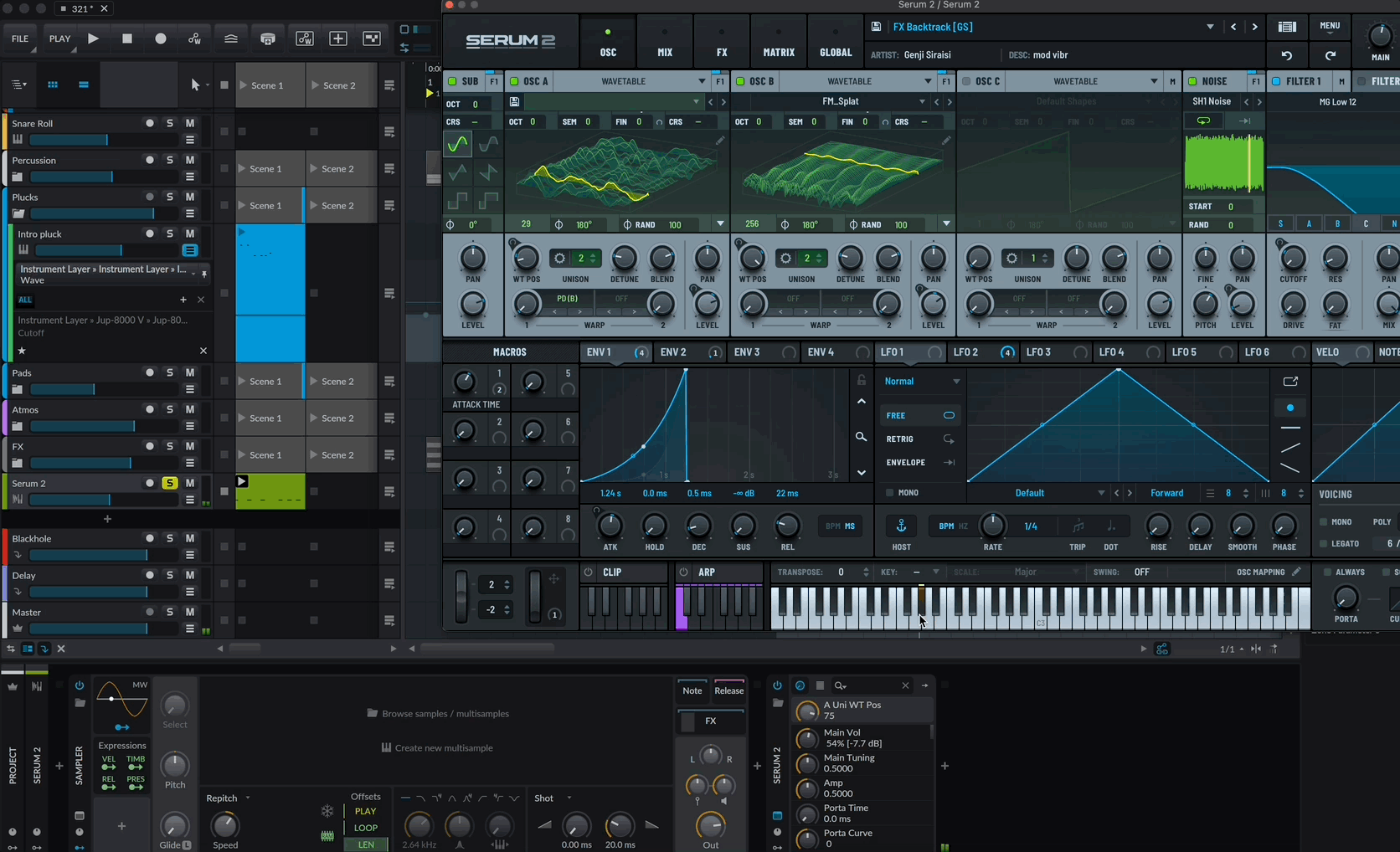Click Create new multisample
The width and height of the screenshot is (1400, 852).
[x=437, y=748]
